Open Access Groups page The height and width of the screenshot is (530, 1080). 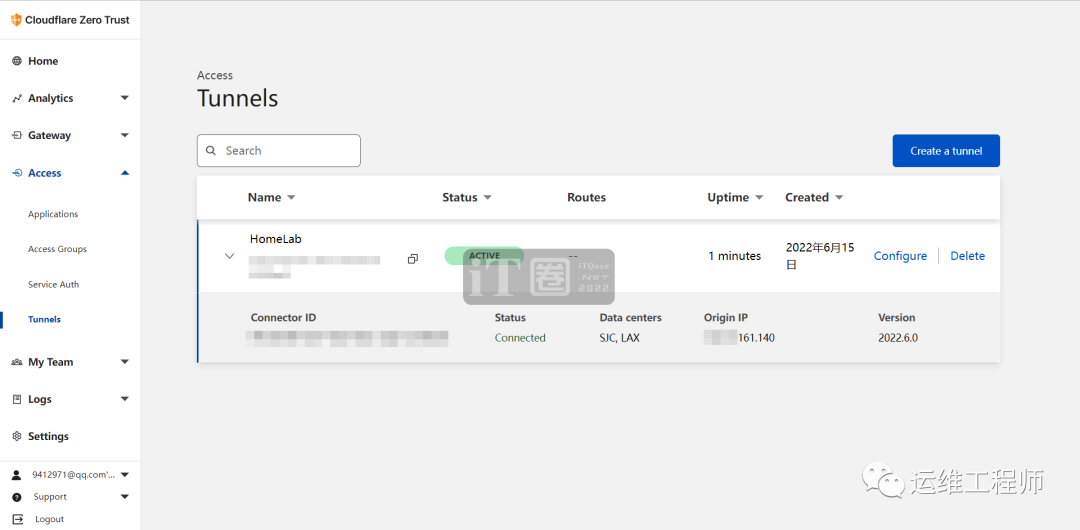point(57,249)
